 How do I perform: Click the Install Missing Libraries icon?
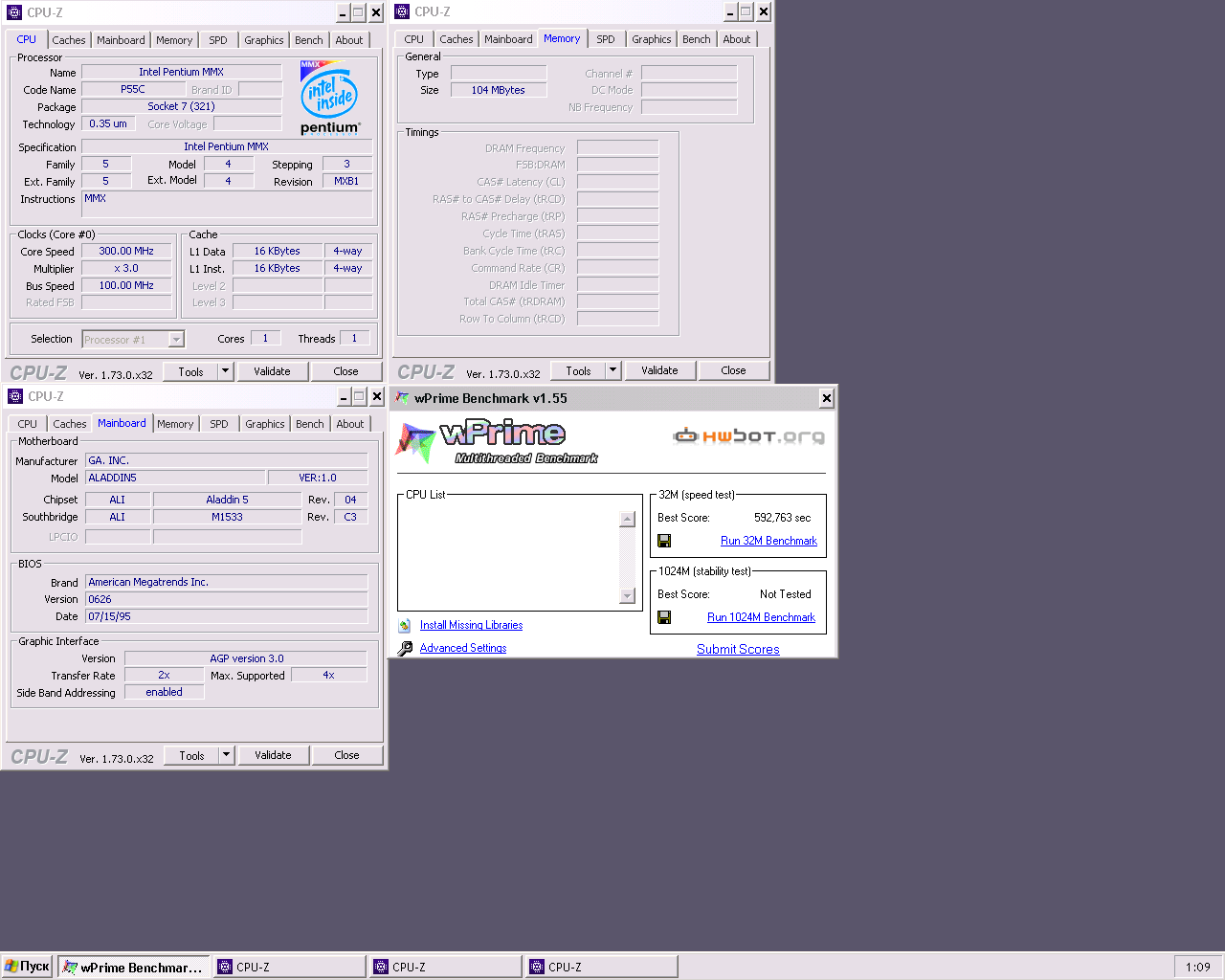(x=405, y=625)
